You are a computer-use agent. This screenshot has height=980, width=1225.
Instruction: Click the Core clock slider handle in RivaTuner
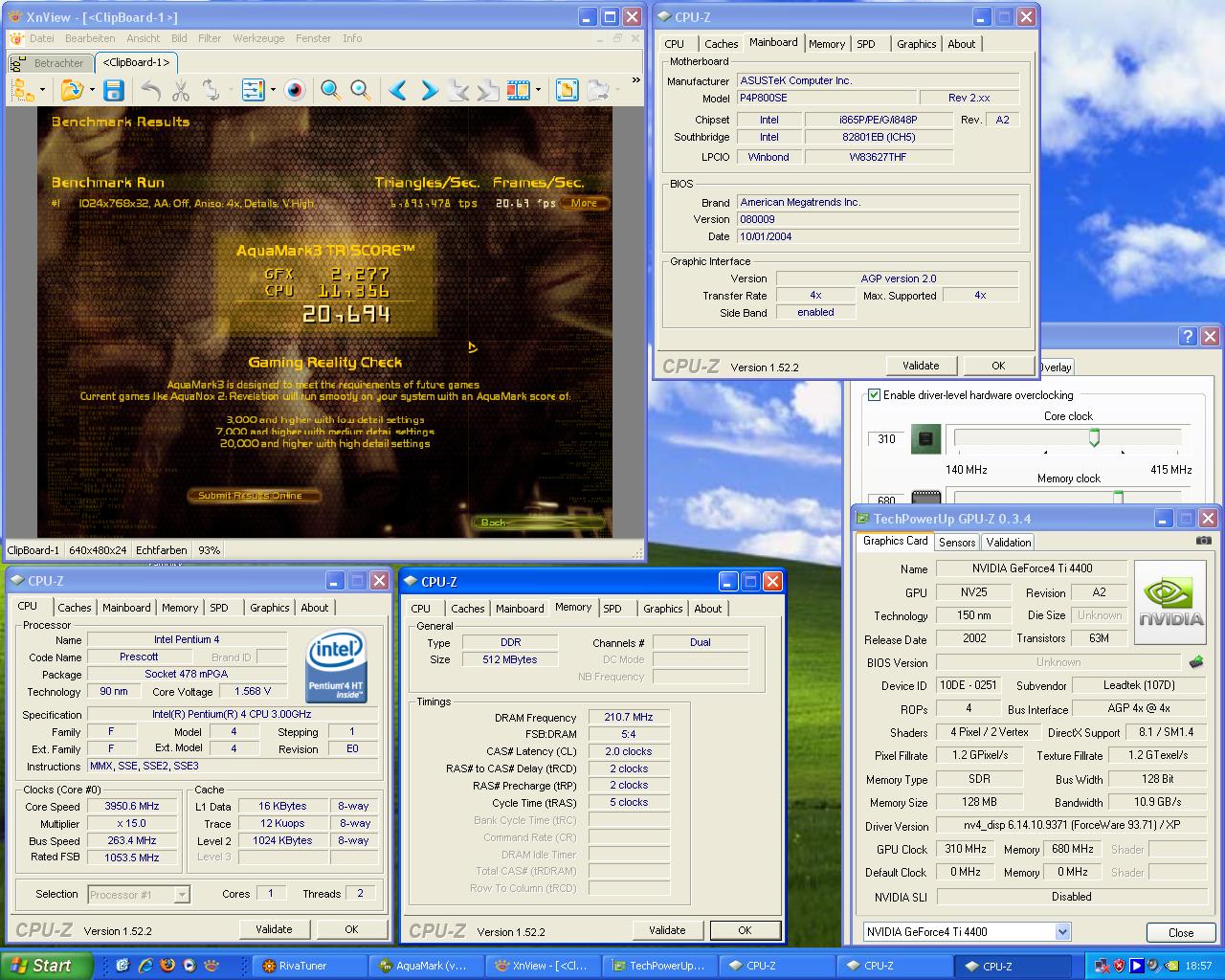(1094, 438)
